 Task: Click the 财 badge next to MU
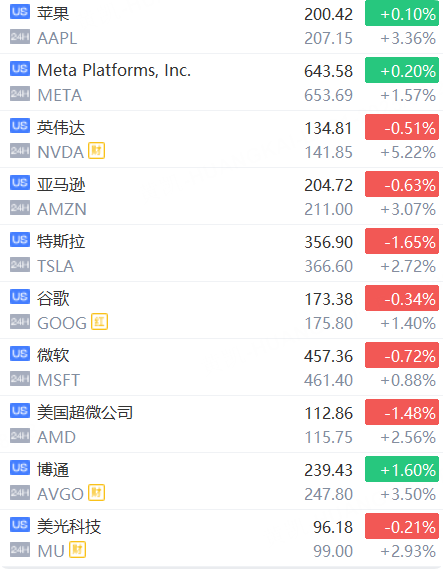click(77, 549)
